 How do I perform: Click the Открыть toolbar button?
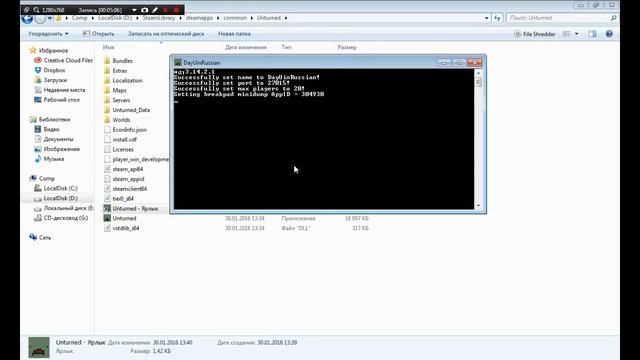(98, 34)
